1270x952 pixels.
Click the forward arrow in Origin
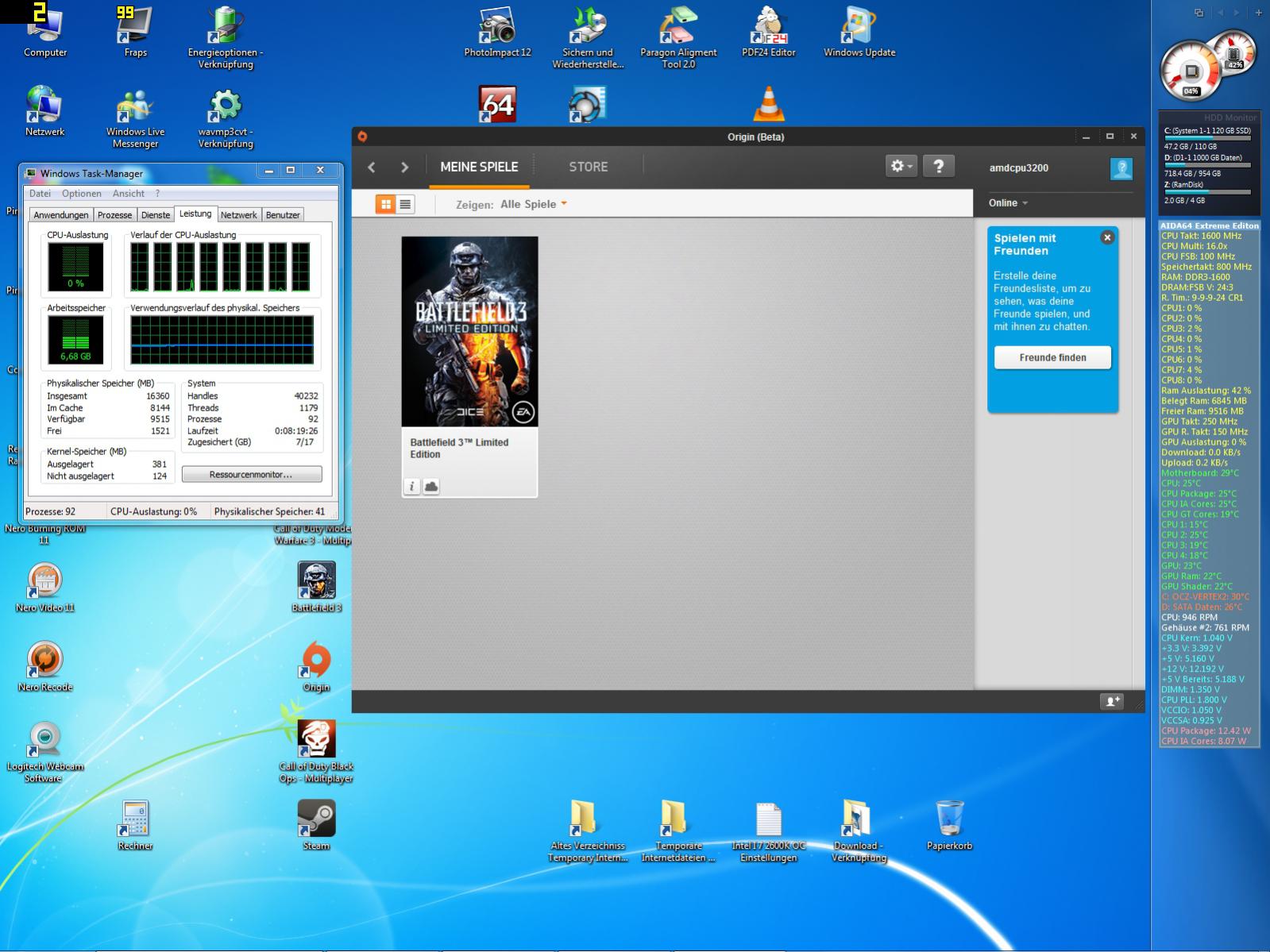point(405,167)
